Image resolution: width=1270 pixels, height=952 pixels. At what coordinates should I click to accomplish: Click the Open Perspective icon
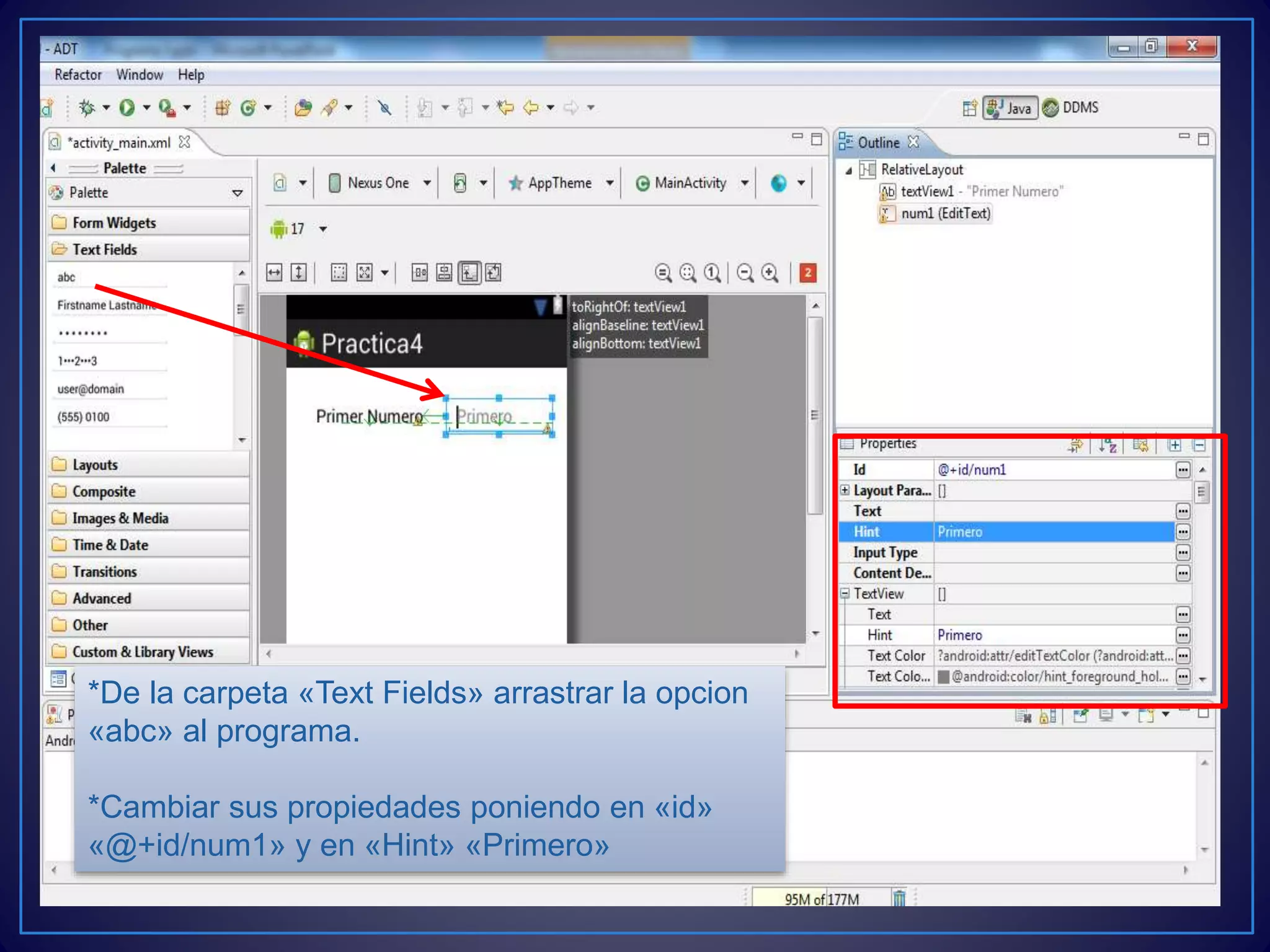970,108
